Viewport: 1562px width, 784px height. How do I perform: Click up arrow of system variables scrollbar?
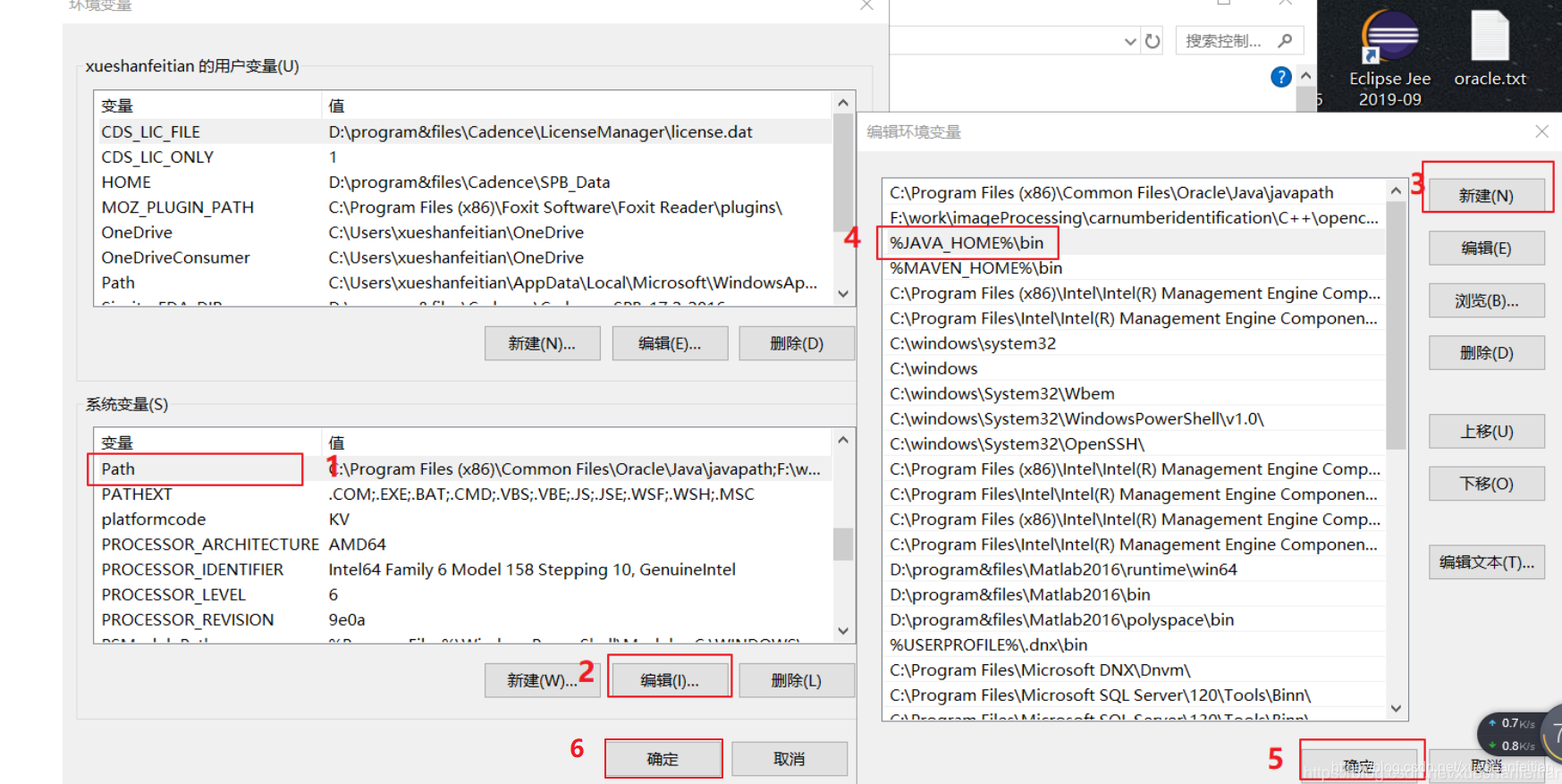pos(842,440)
